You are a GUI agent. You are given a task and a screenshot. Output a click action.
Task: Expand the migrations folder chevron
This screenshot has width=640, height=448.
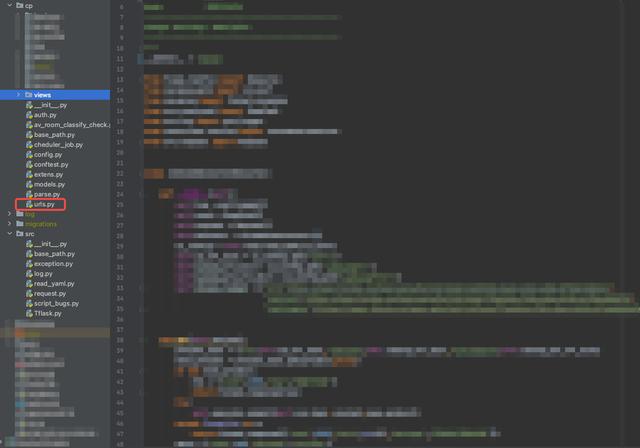[x=10, y=224]
